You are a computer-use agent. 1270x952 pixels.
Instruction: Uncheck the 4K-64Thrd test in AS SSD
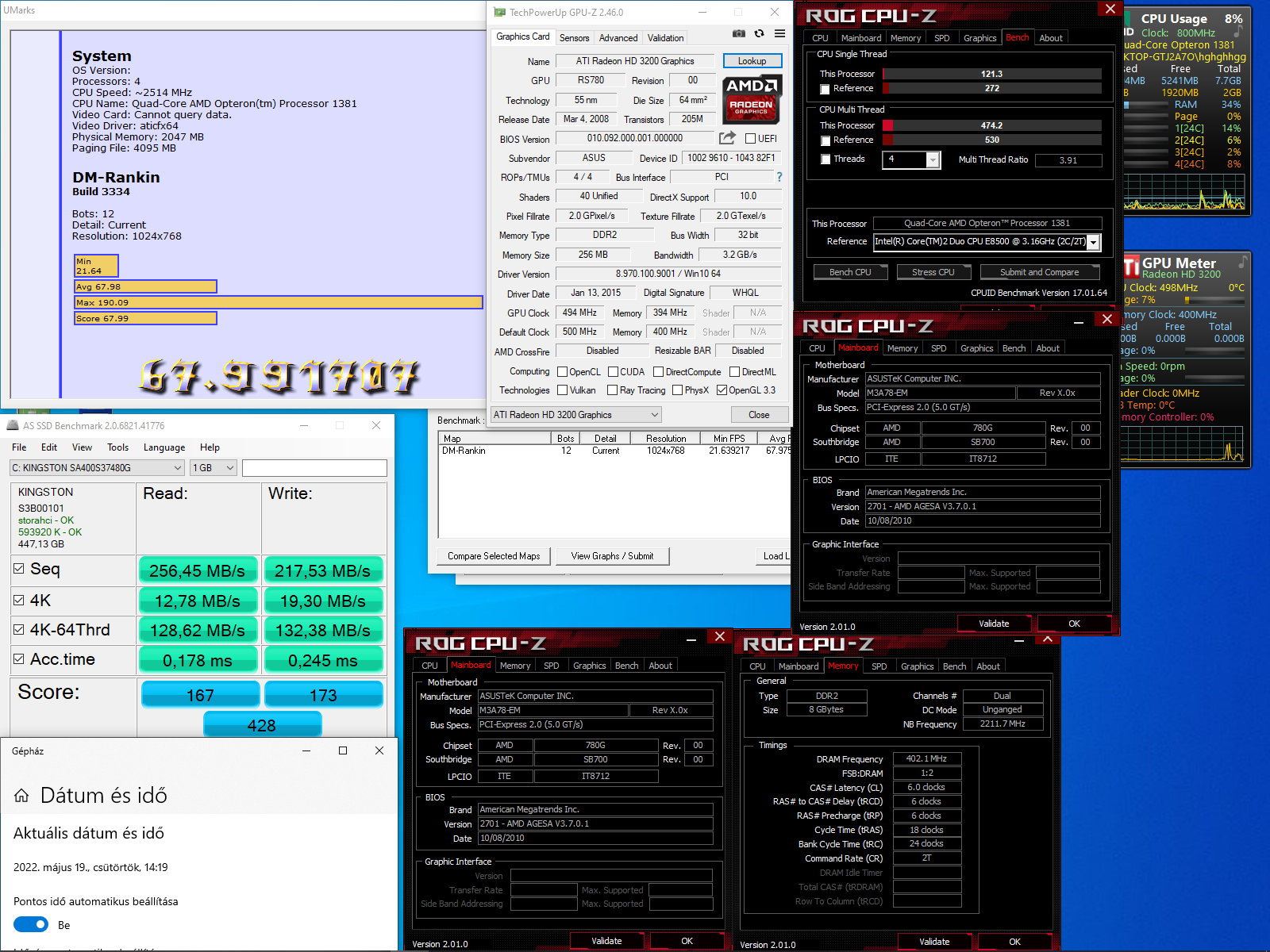coord(18,629)
